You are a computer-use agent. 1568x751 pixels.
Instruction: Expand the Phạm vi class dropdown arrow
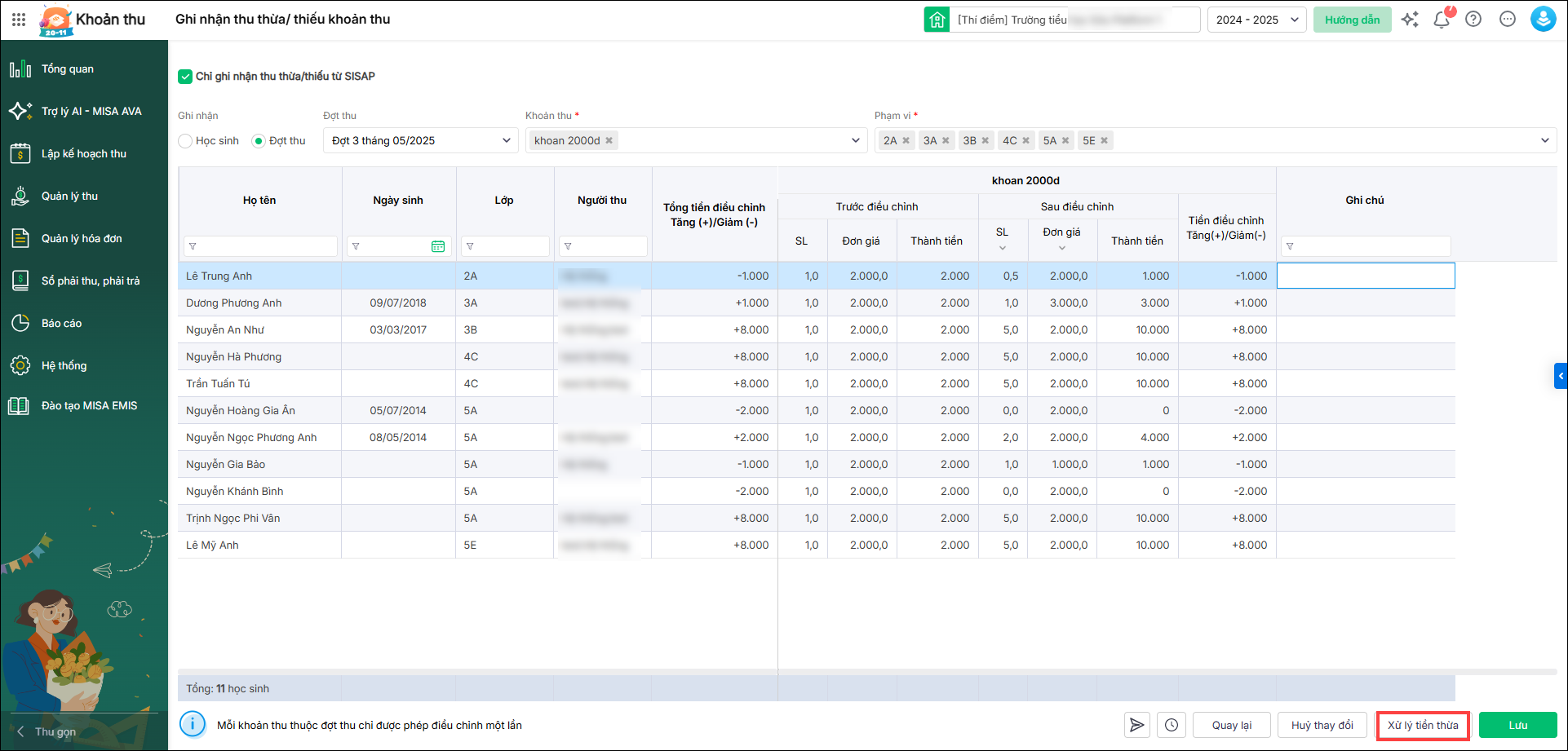(x=1544, y=141)
